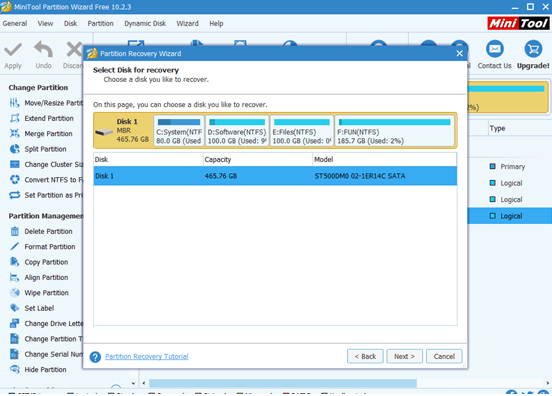
Task: Open the Partition menu
Action: point(101,24)
